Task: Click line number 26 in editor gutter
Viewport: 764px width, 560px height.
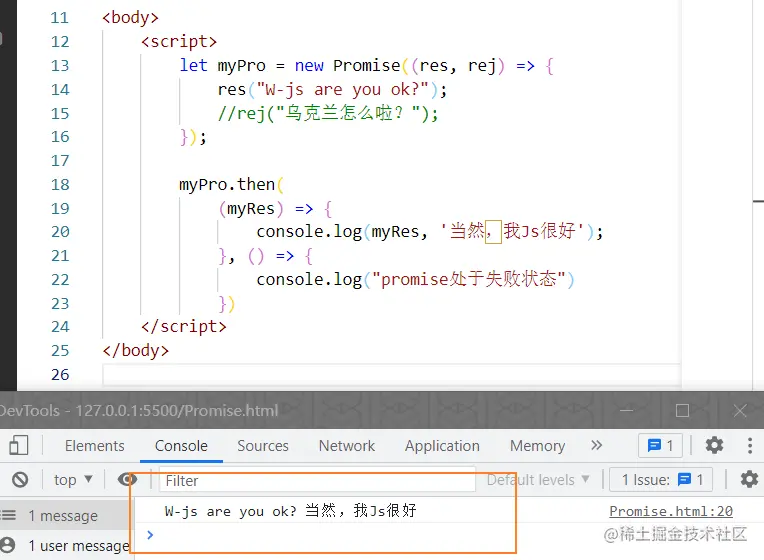Action: tap(60, 375)
